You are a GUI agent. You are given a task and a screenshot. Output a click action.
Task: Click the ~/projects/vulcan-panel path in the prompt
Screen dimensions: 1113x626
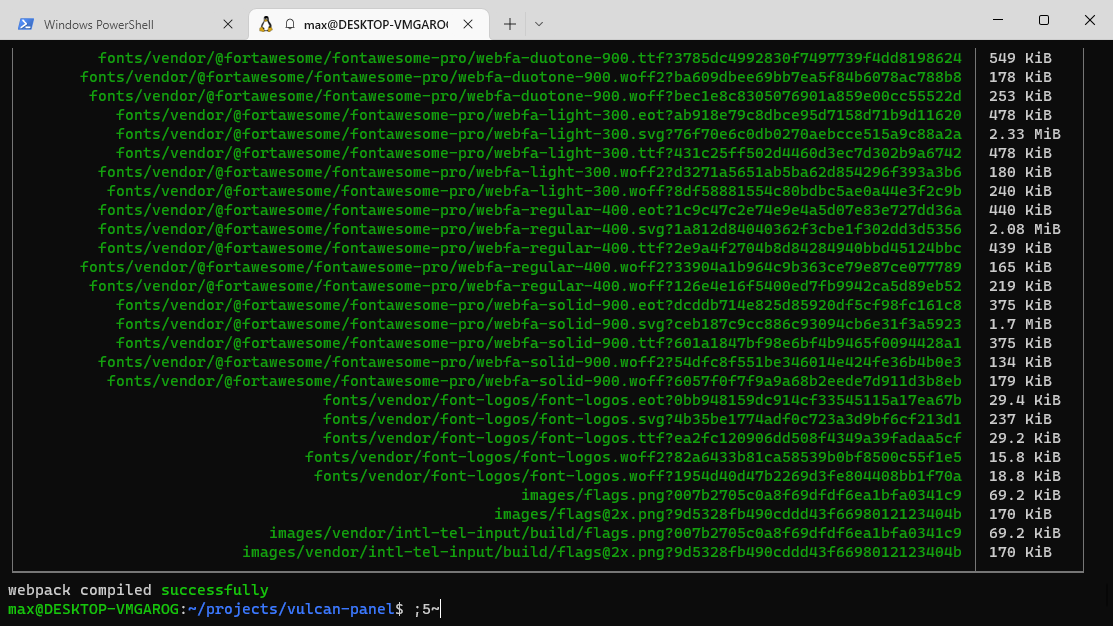pos(291,609)
